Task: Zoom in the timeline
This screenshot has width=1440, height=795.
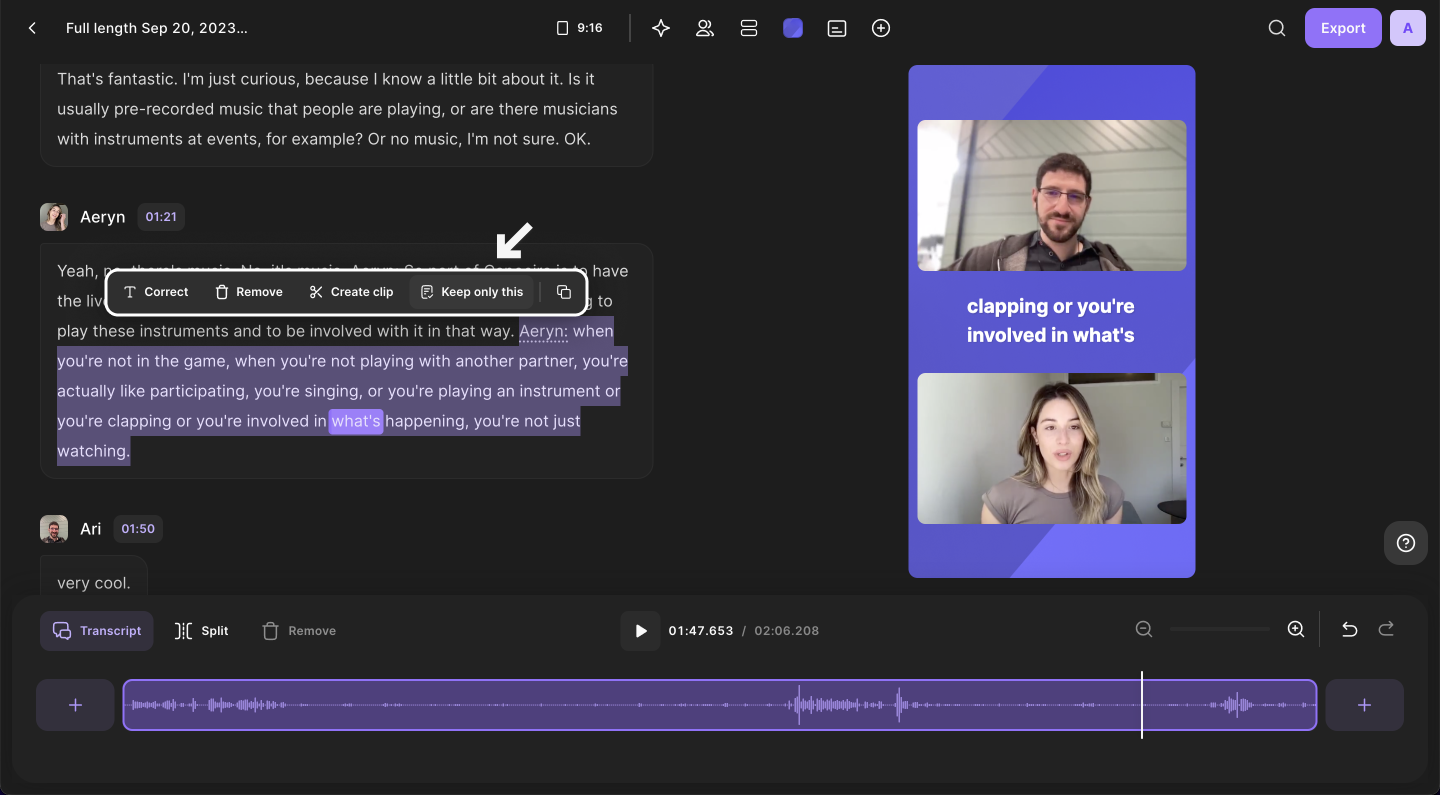Action: tap(1296, 629)
